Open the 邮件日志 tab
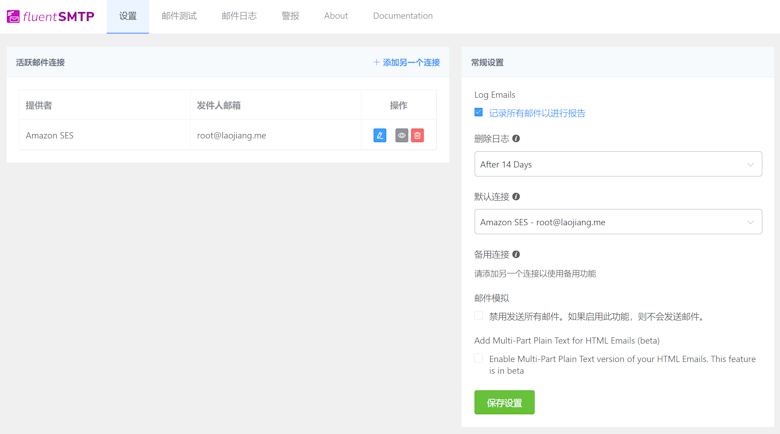Screen dimensions: 780x434 click(x=239, y=16)
